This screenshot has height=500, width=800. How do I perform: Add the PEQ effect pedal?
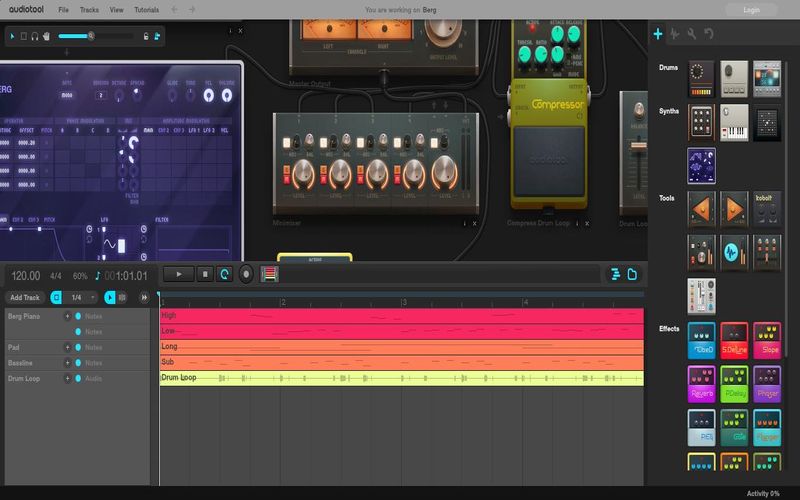tap(701, 428)
